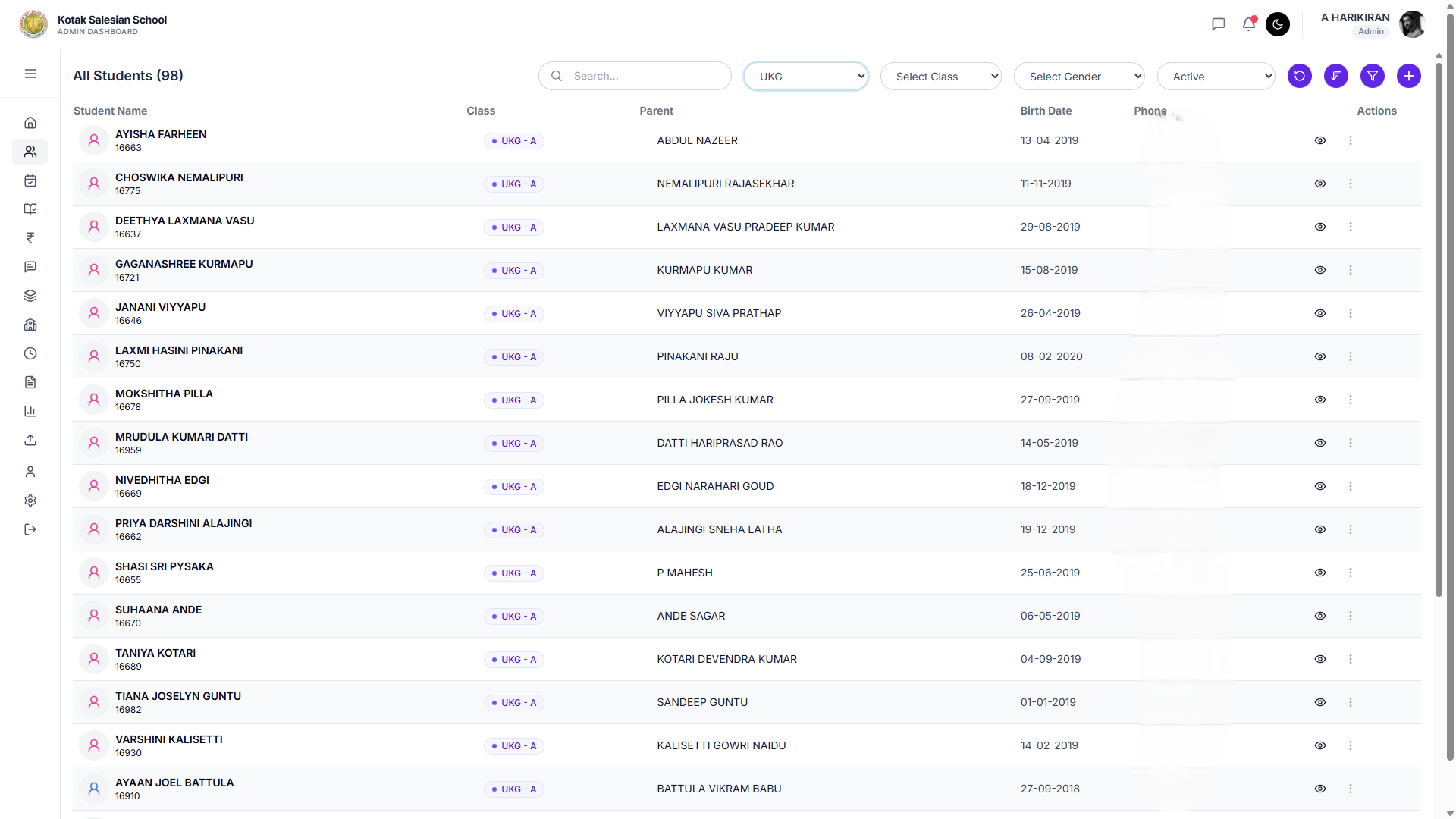1456x819 pixels.
Task: Click the A HARIKIRAN profile avatar
Action: 1411,24
